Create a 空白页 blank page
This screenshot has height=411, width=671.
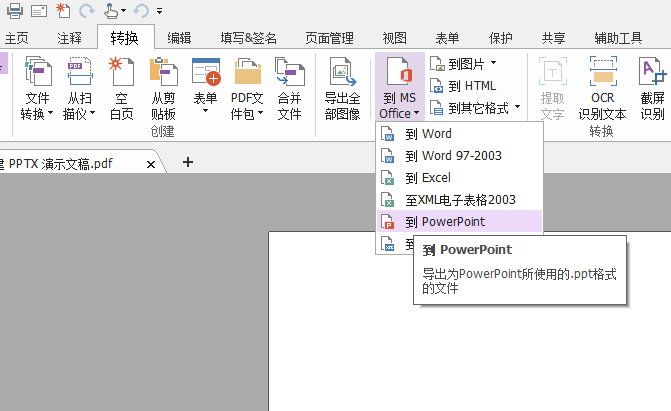click(x=122, y=88)
